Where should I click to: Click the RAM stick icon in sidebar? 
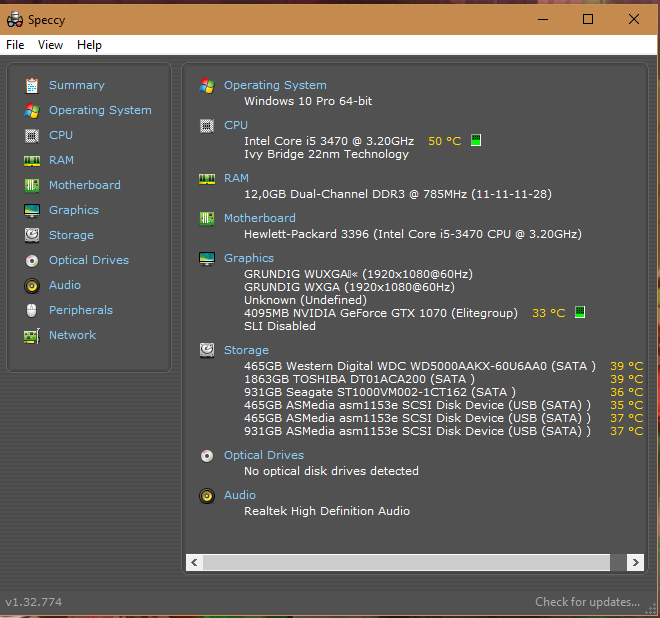pos(32,160)
